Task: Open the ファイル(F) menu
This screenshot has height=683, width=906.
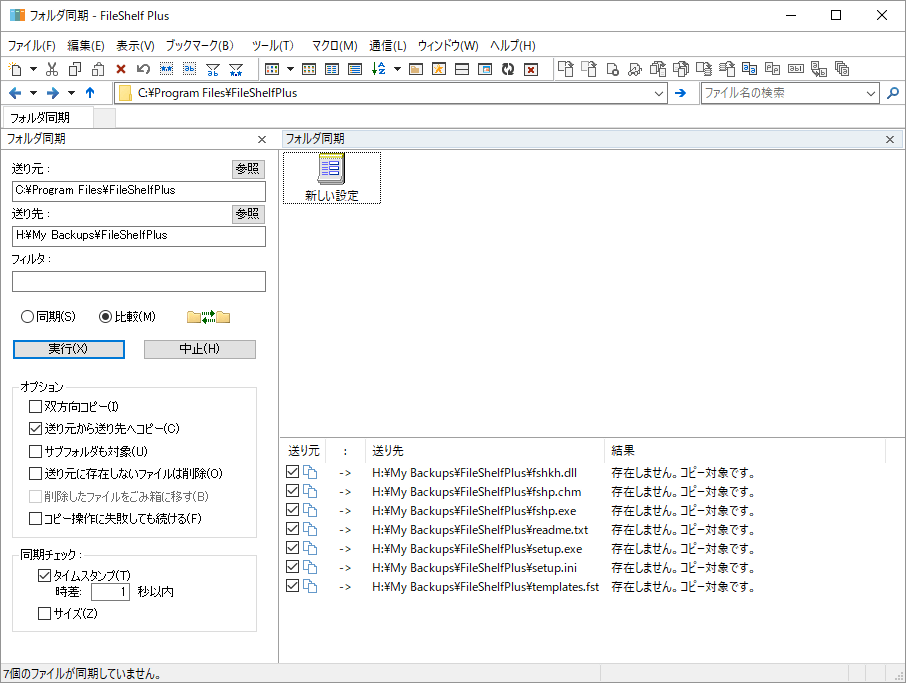Action: click(31, 46)
